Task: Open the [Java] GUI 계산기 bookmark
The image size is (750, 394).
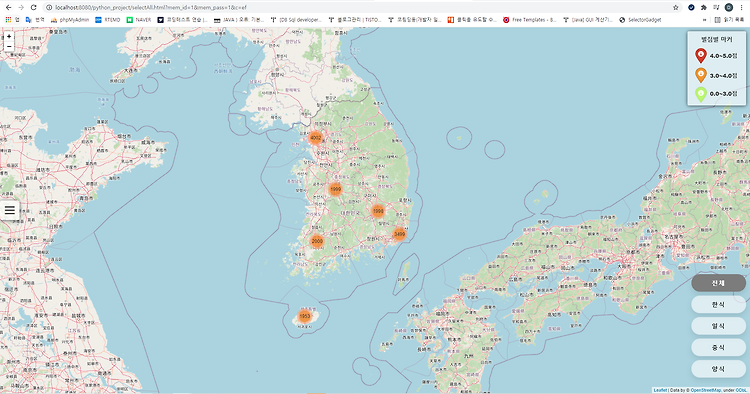Action: (x=588, y=20)
